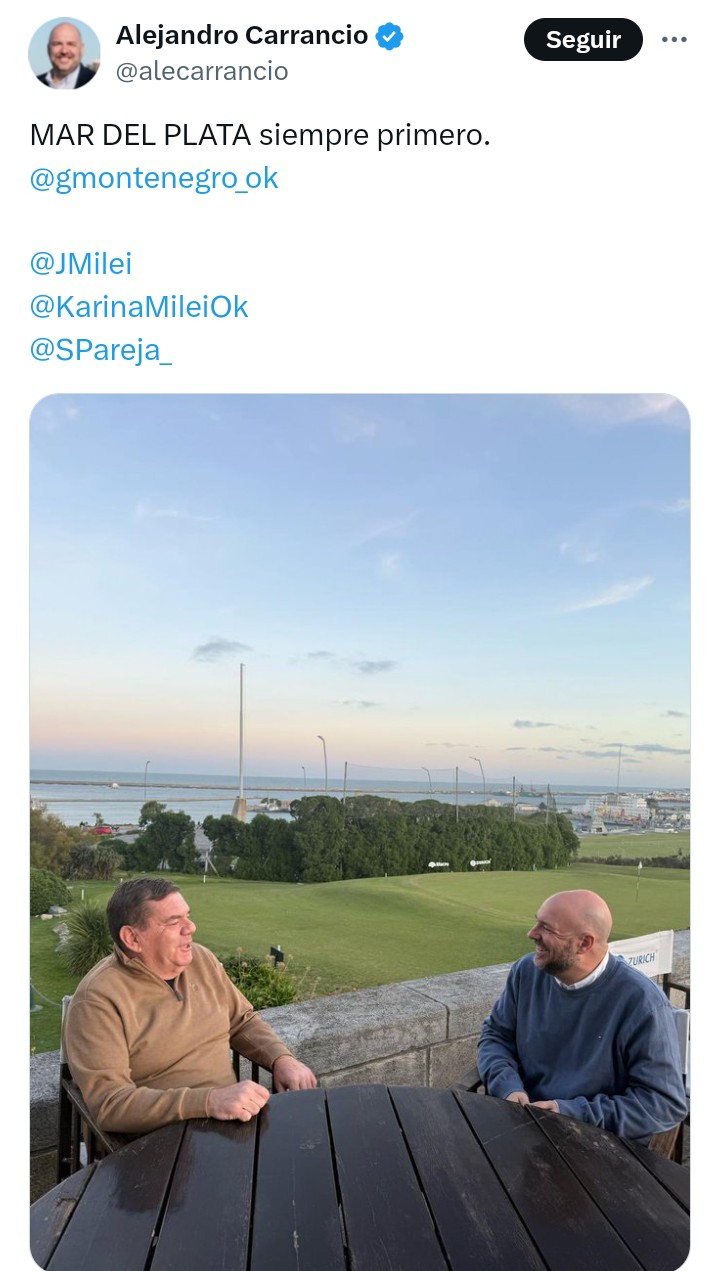The image size is (720, 1271).
Task: Open Alejandro Carrancio's profile picture
Action: coord(64,54)
